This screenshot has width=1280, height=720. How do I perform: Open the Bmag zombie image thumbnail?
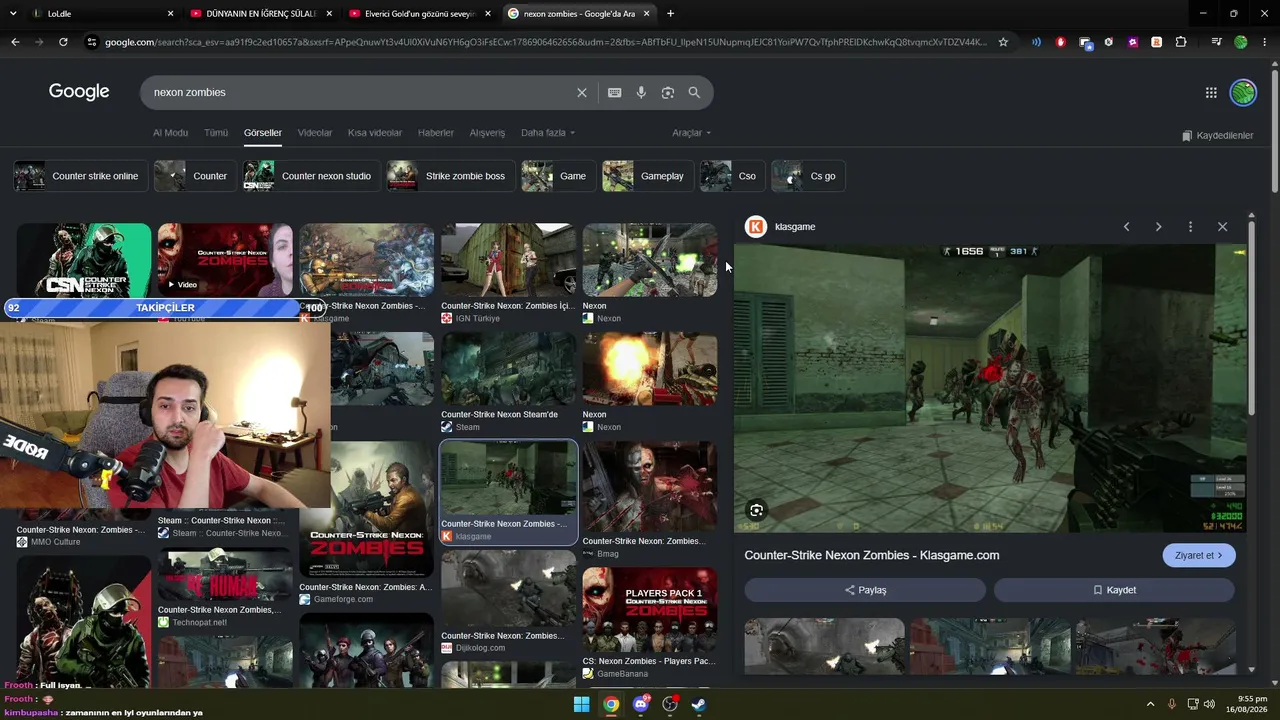(650, 487)
